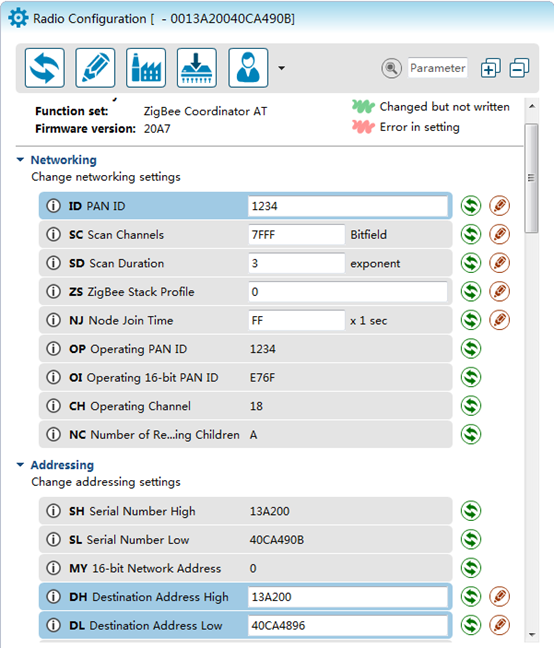The image size is (554, 648).
Task: Show info for SD Scan Duration
Action: [53, 263]
